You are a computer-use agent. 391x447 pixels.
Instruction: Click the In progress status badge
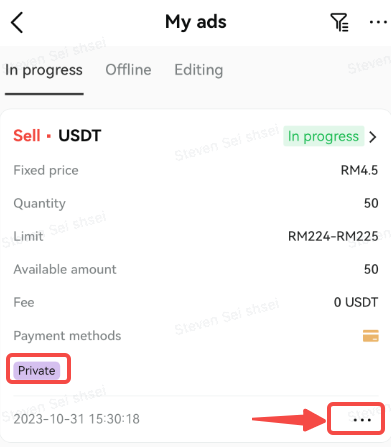pos(323,136)
